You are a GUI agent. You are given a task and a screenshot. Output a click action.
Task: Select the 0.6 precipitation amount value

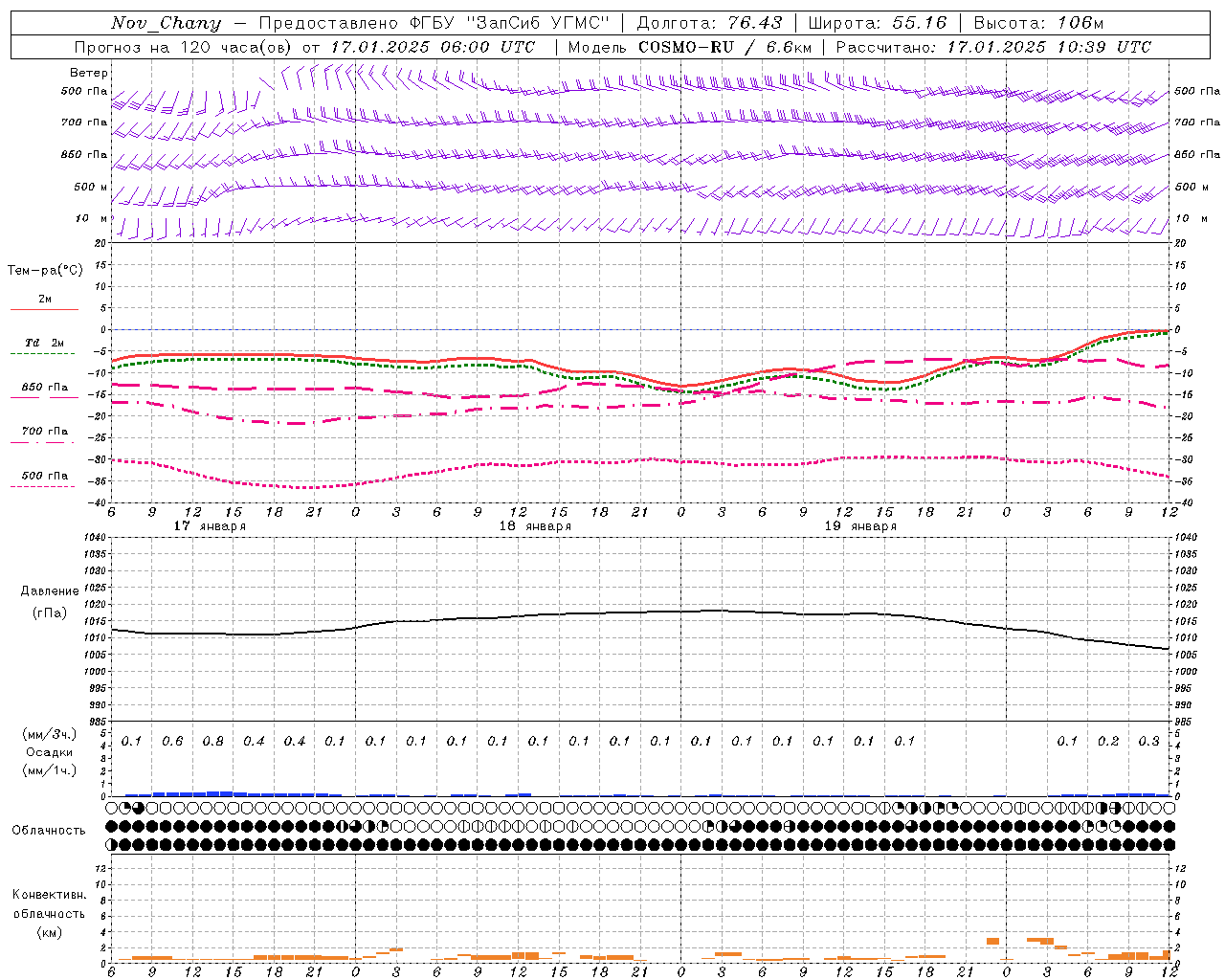pyautogui.click(x=172, y=742)
